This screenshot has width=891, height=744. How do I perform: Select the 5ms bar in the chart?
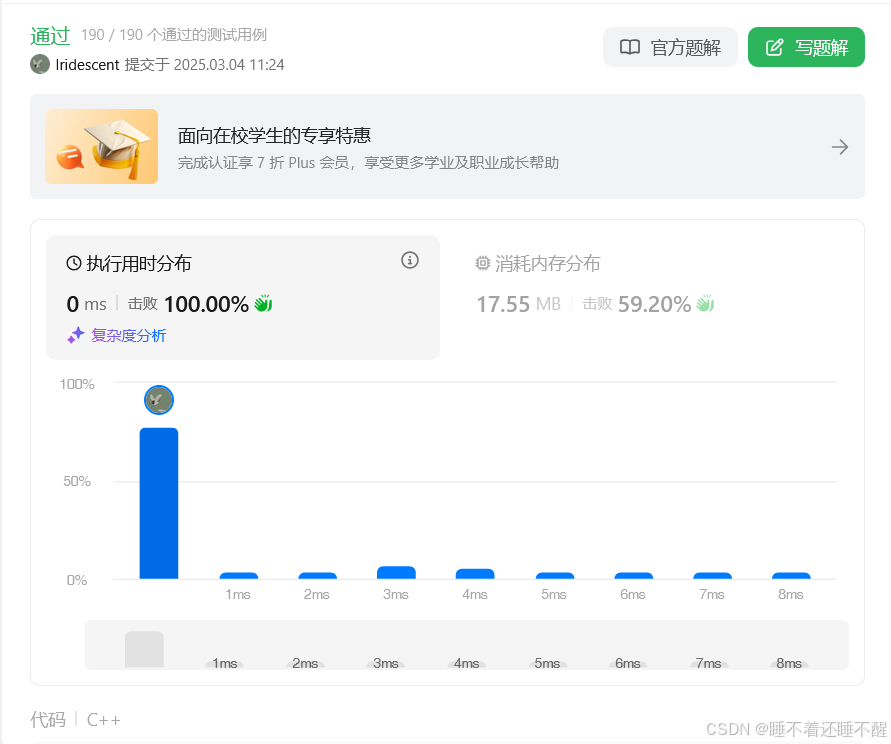pos(555,576)
